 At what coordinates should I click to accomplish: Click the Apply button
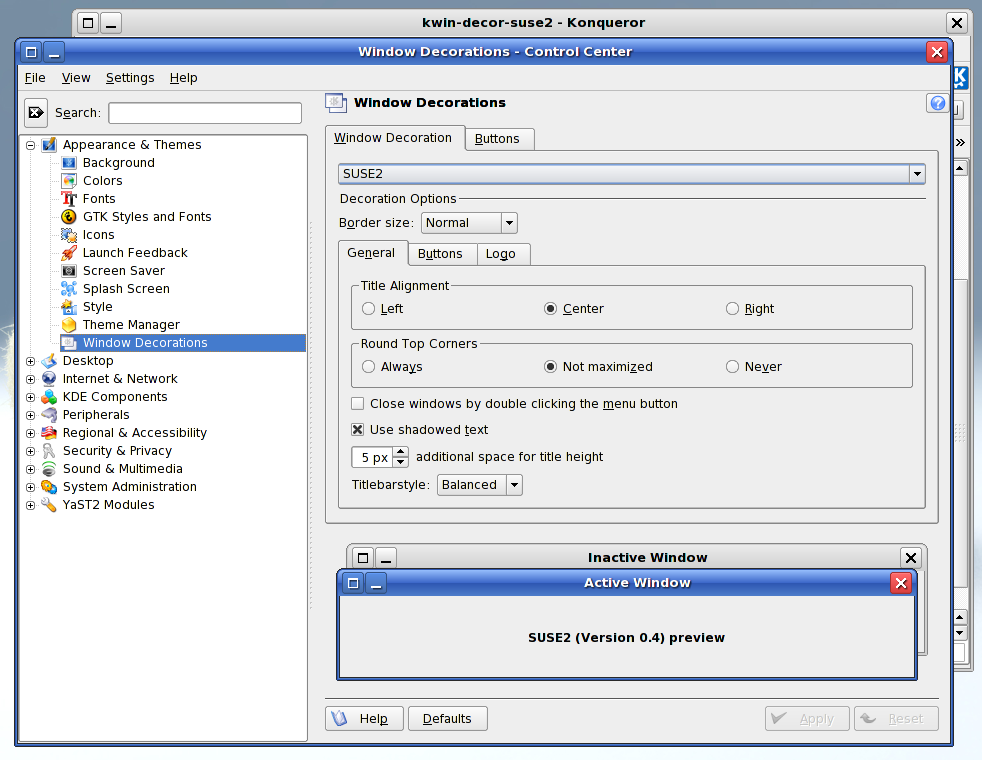point(807,719)
